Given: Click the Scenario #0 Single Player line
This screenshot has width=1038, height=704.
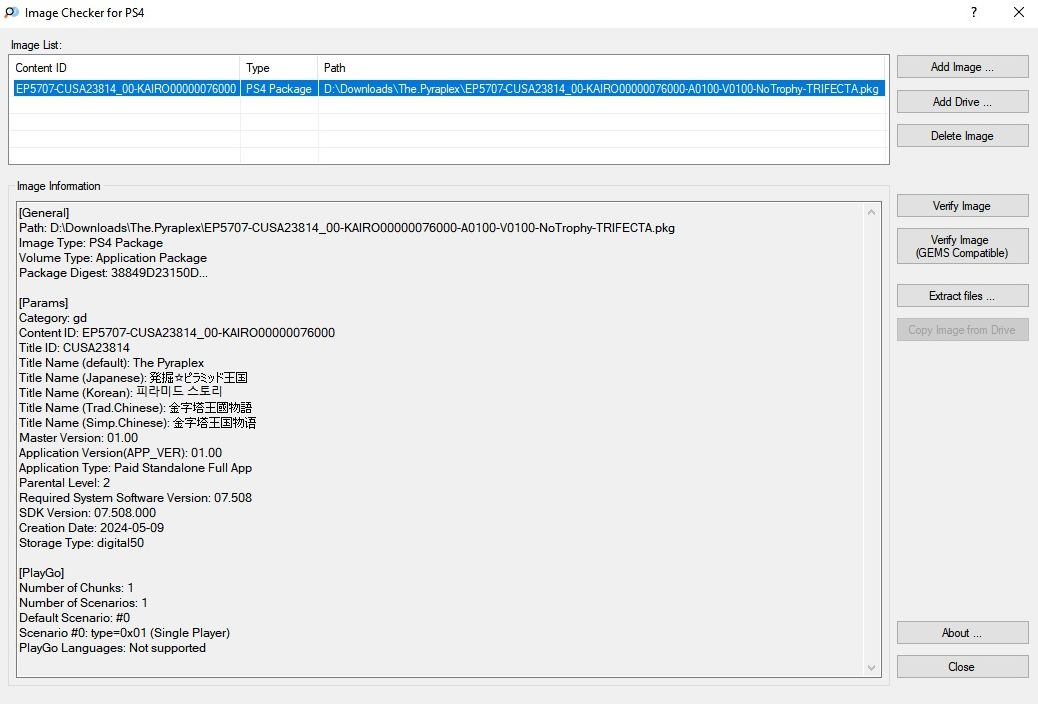Looking at the screenshot, I should click(124, 633).
